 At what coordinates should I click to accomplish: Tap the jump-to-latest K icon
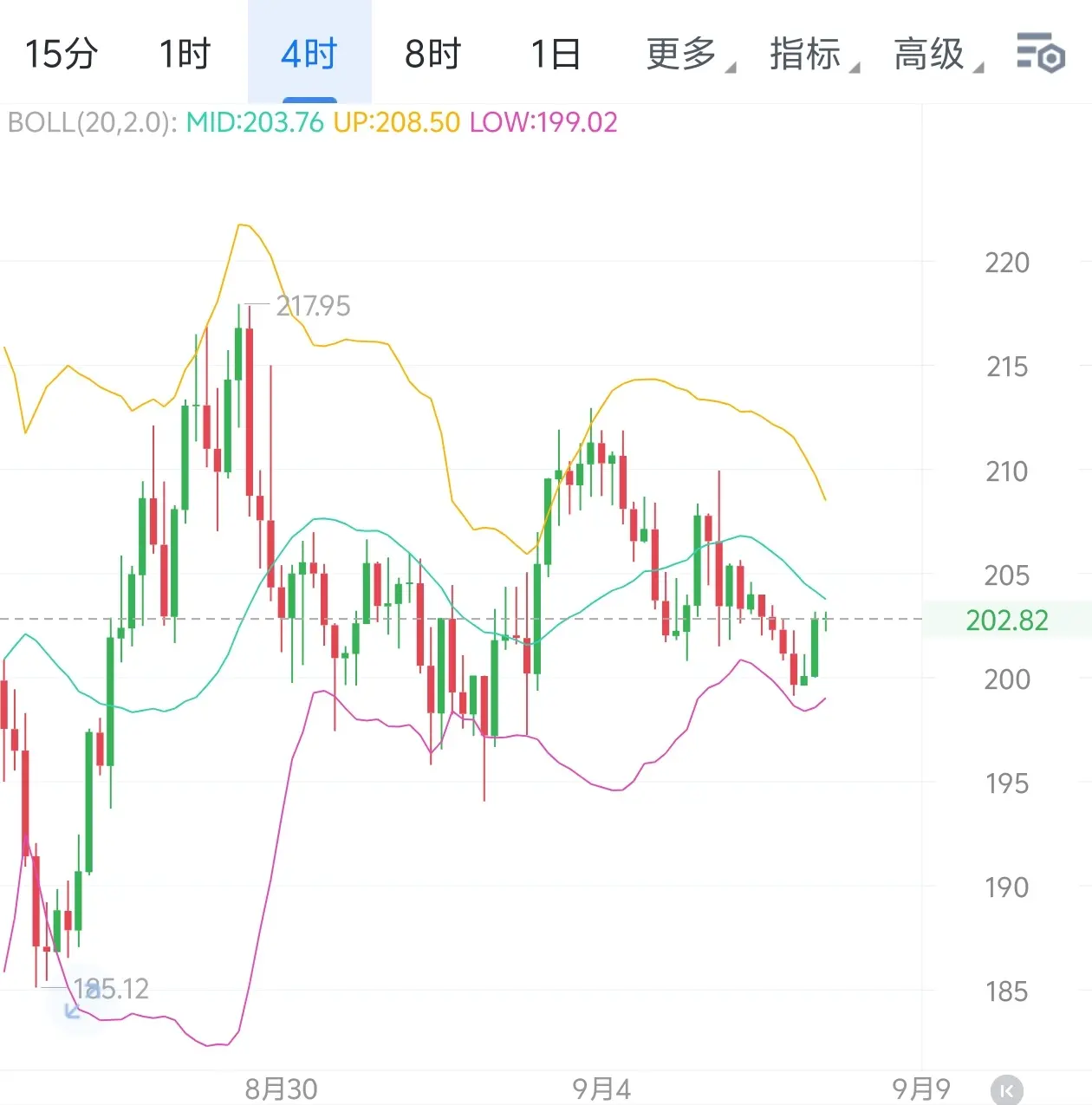coord(1007,1089)
